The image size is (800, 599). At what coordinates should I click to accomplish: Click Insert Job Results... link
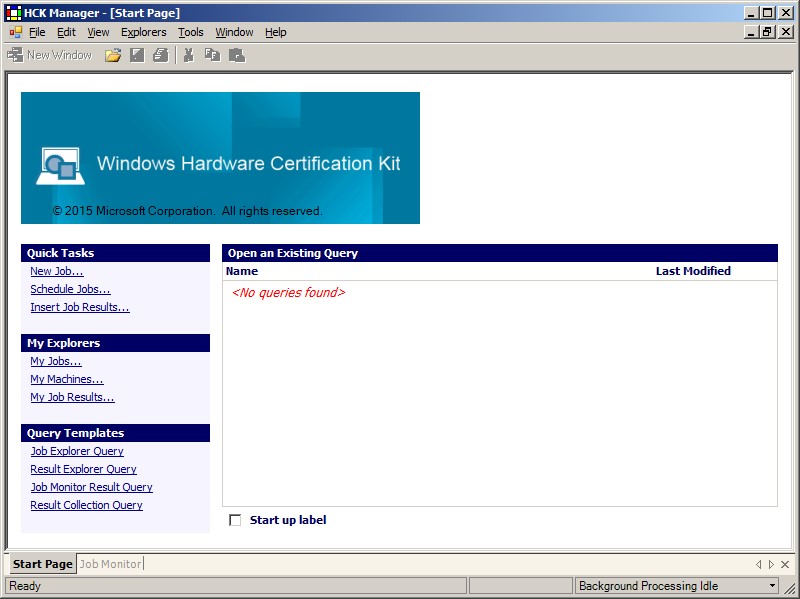[80, 307]
